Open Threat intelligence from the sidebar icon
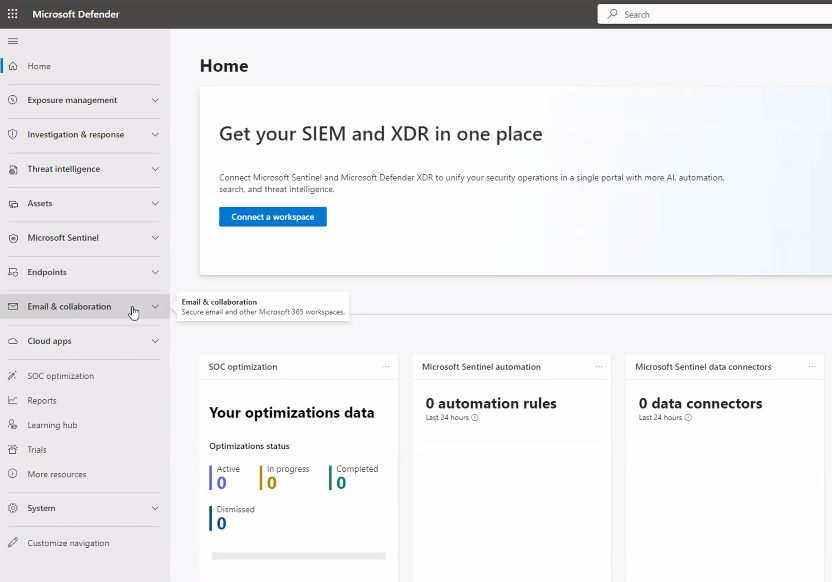The height and width of the screenshot is (582, 832). click(x=12, y=169)
